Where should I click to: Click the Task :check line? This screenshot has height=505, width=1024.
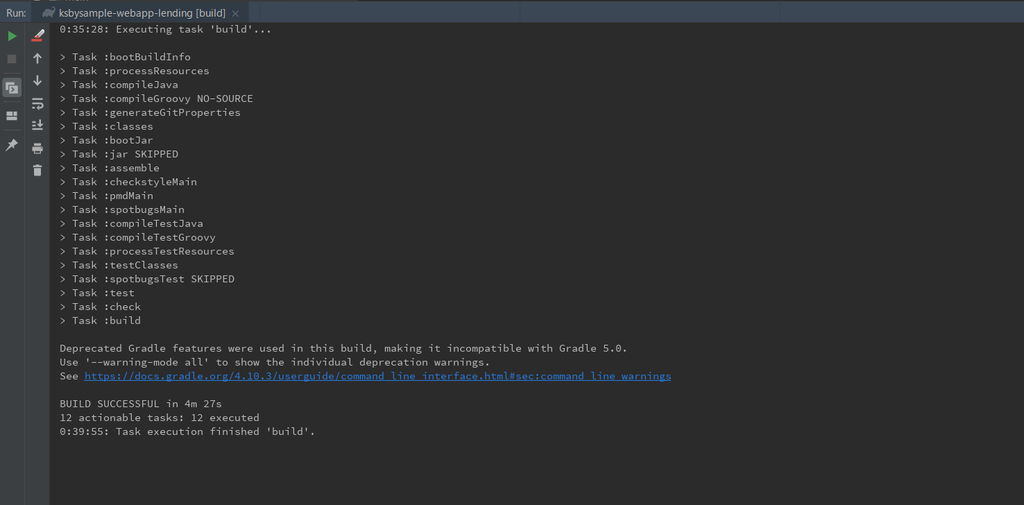point(100,306)
